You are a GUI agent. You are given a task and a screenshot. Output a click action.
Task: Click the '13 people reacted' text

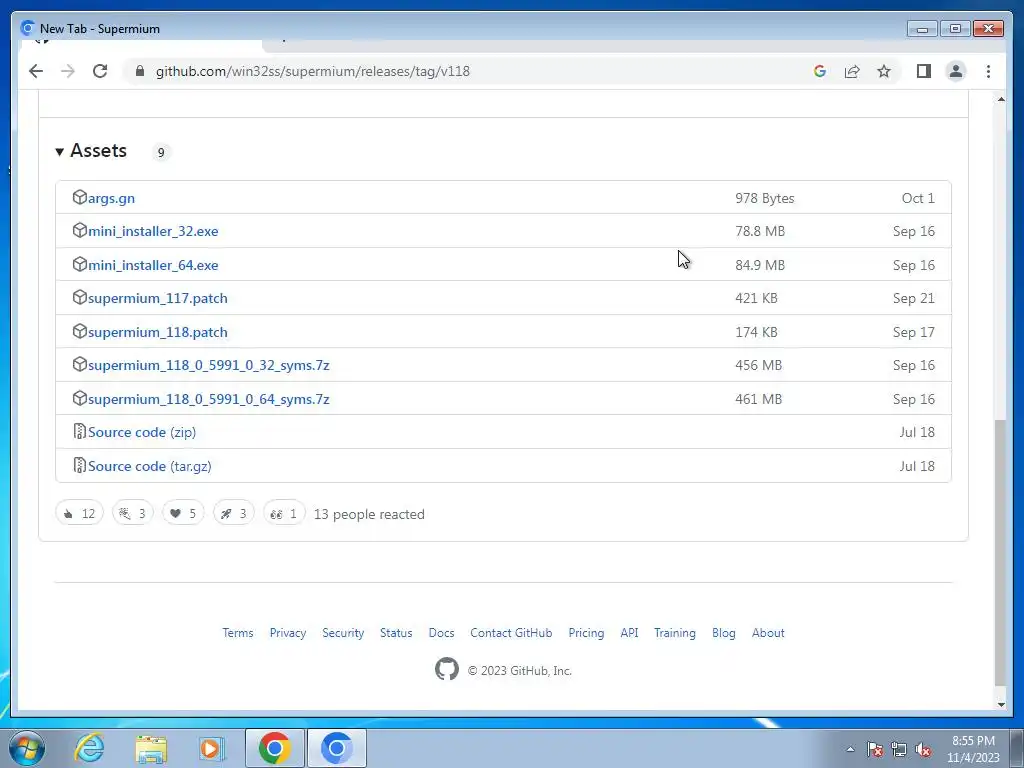coord(369,514)
